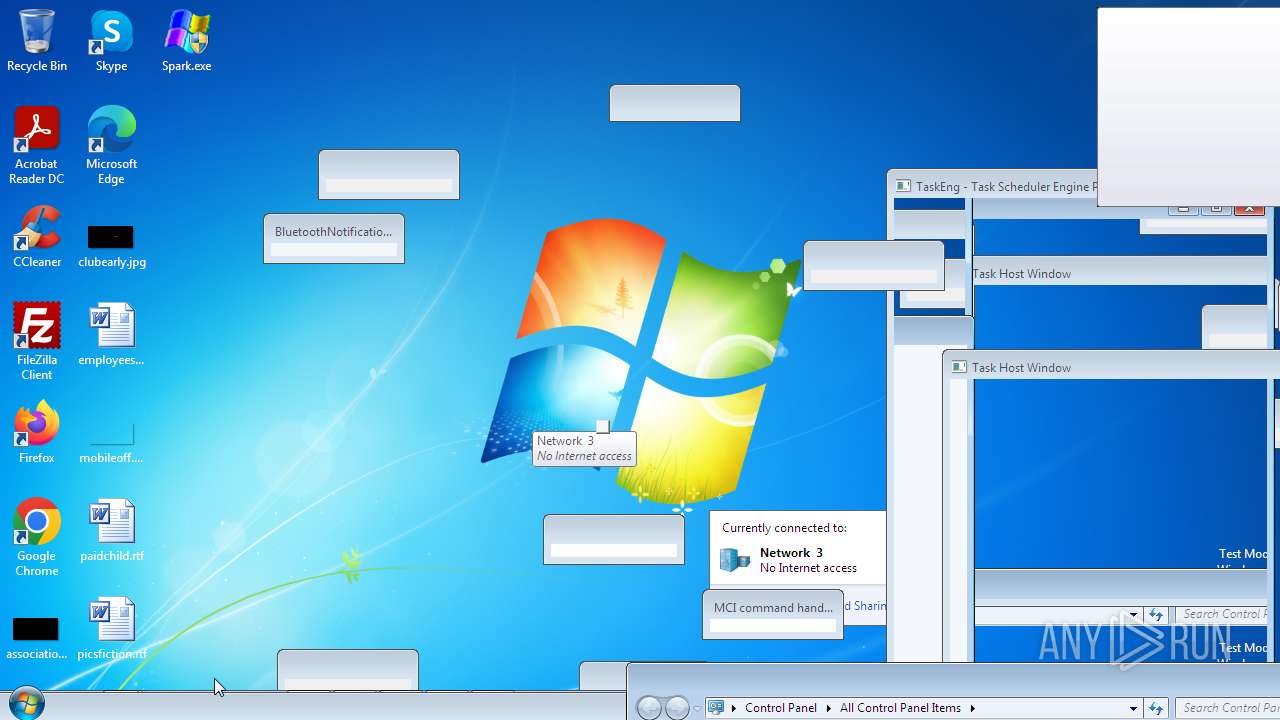Viewport: 1280px width, 720px height.
Task: Open the Google Chrome shortcut
Action: 37,537
